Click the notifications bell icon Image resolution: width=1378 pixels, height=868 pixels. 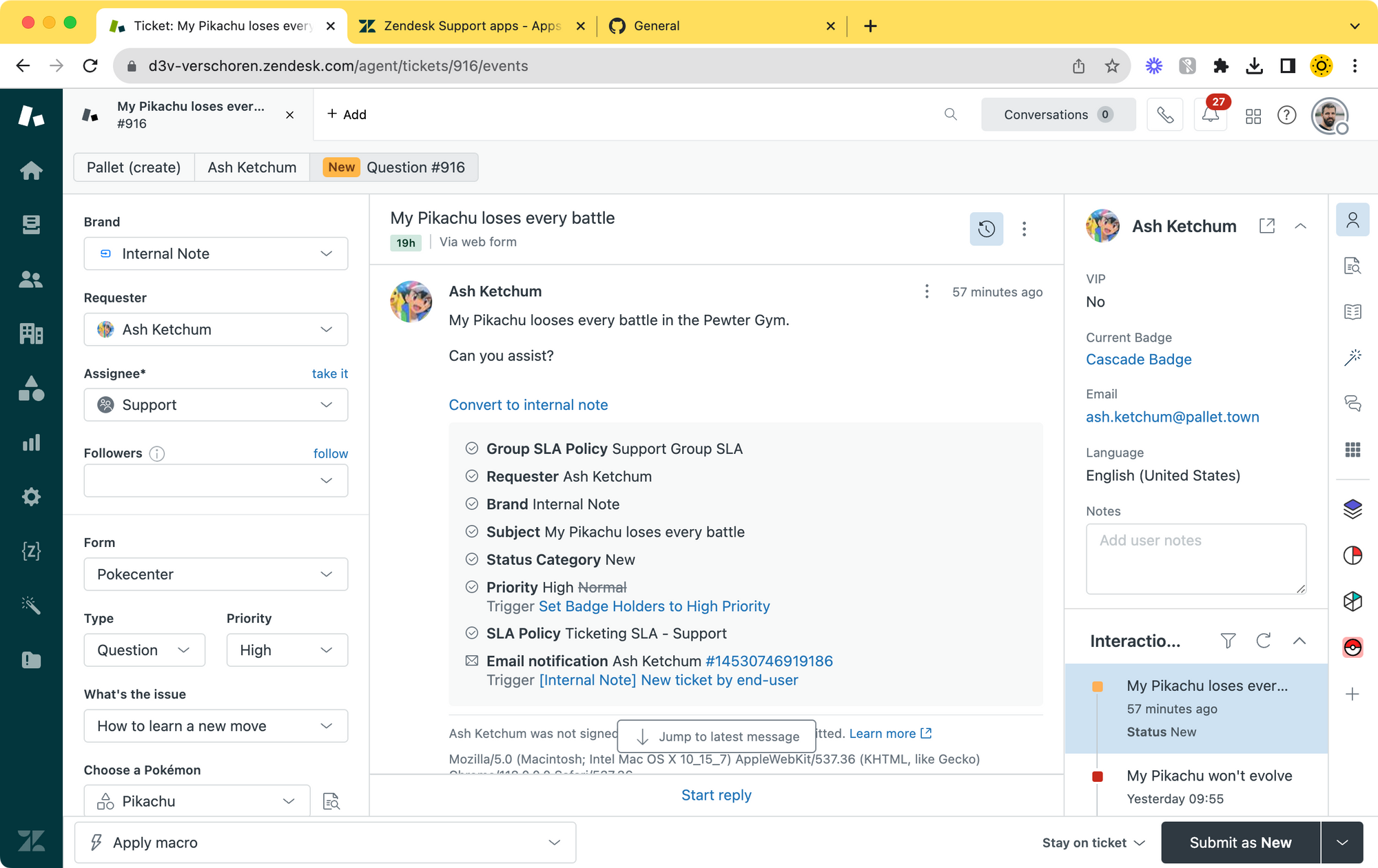coord(1210,115)
